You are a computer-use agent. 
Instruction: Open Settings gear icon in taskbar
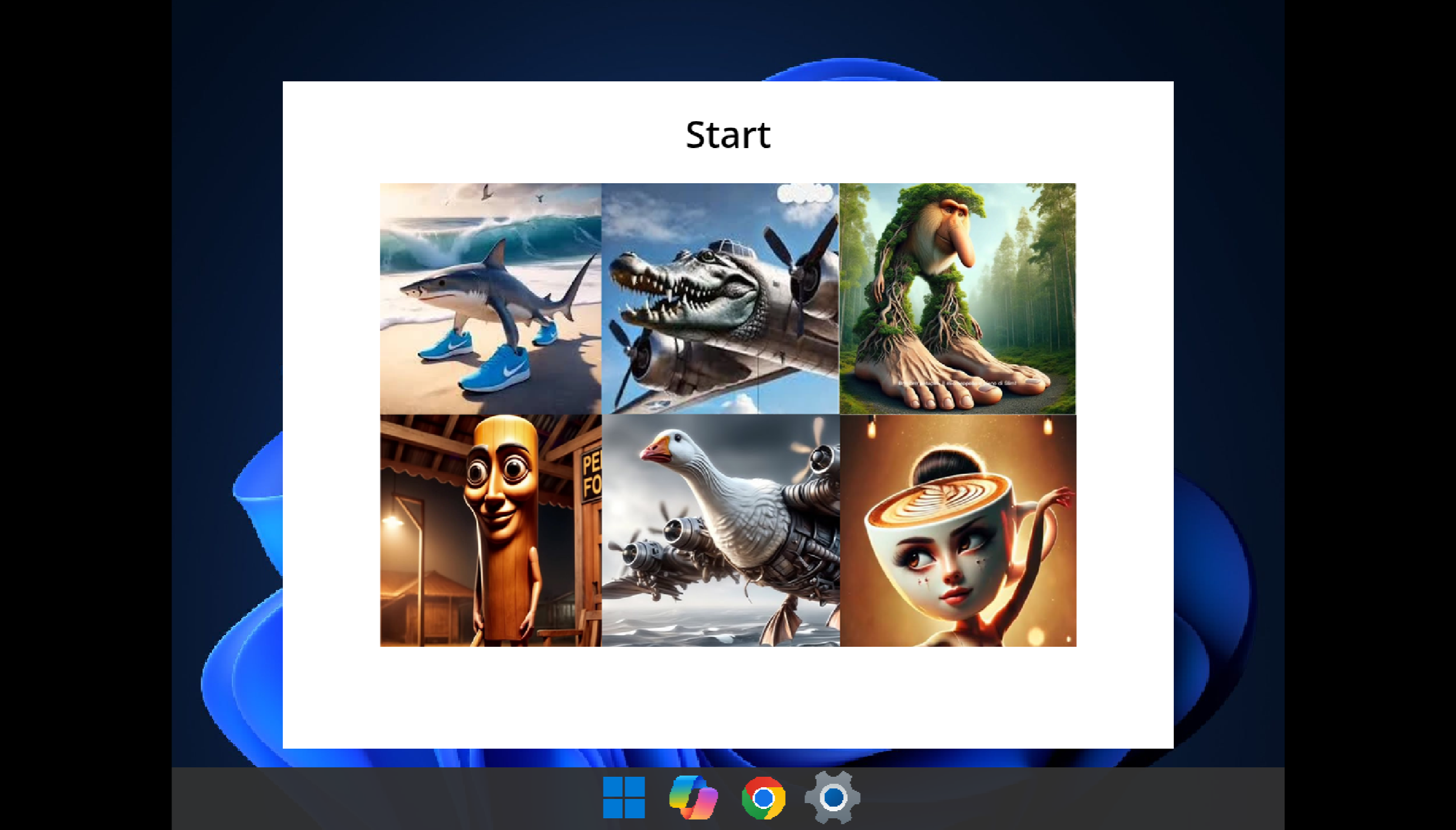(x=833, y=797)
